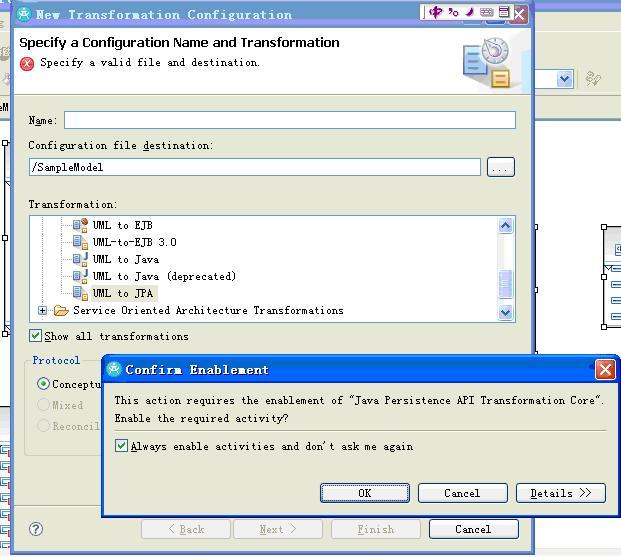621x557 pixels.
Task: Select Service Oriented Architecture Transformations row
Action: click(x=208, y=310)
